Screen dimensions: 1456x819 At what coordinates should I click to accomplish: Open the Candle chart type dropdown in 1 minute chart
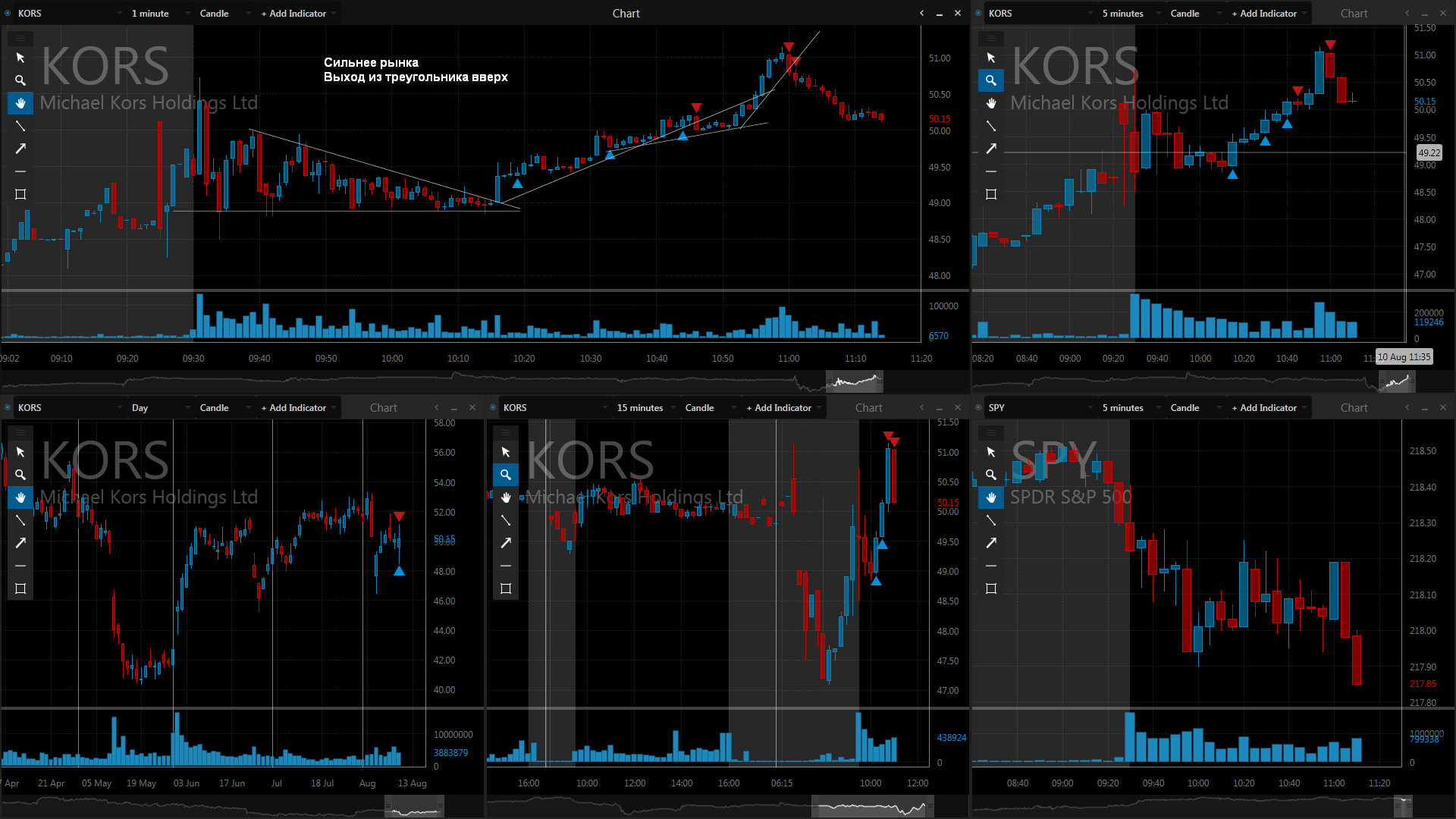tap(224, 13)
